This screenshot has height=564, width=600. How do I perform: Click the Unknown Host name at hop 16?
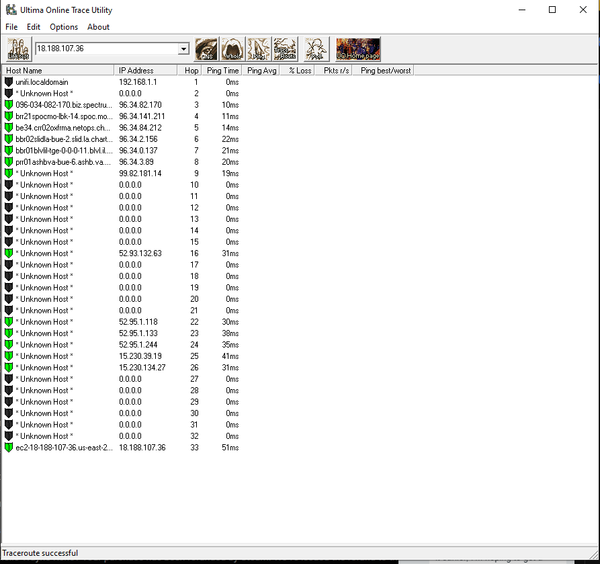point(44,253)
